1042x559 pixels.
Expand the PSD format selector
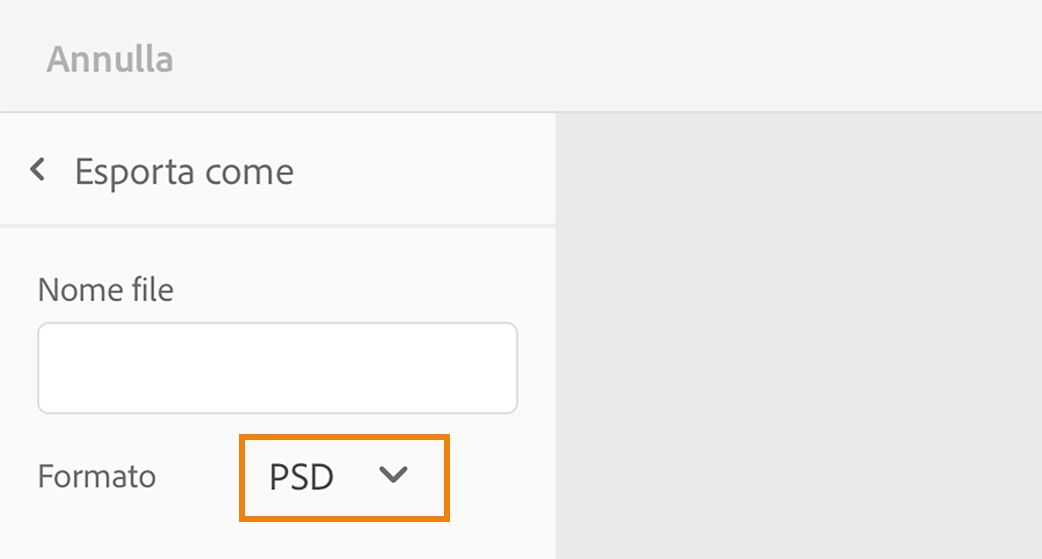[x=343, y=477]
